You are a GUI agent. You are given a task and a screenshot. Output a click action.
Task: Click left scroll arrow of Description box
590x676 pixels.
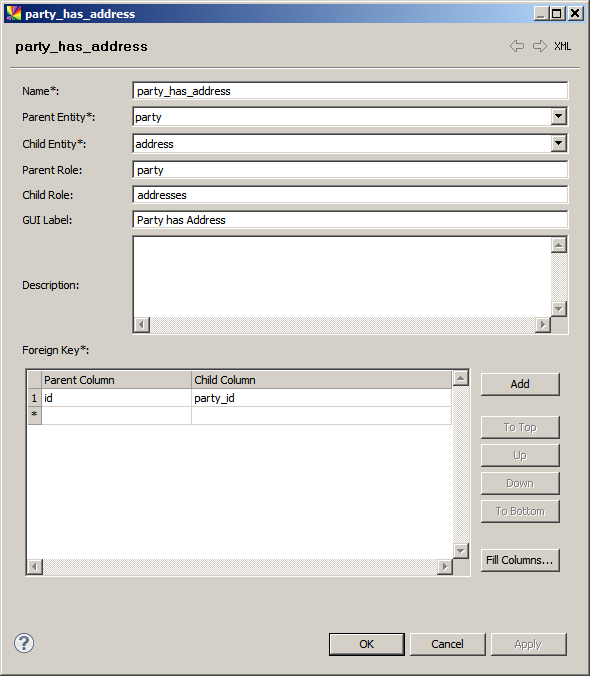pos(141,325)
